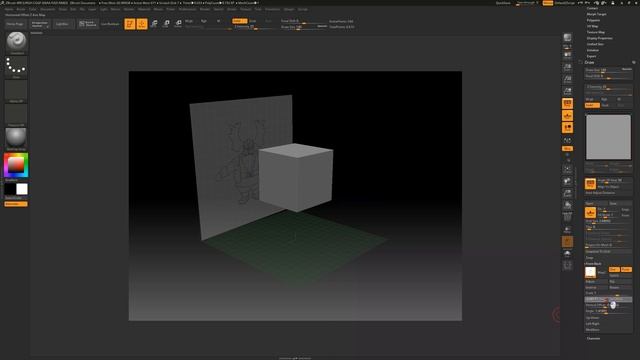Enable Zsub in top shelf
The height and width of the screenshot is (360, 640).
click(253, 21)
